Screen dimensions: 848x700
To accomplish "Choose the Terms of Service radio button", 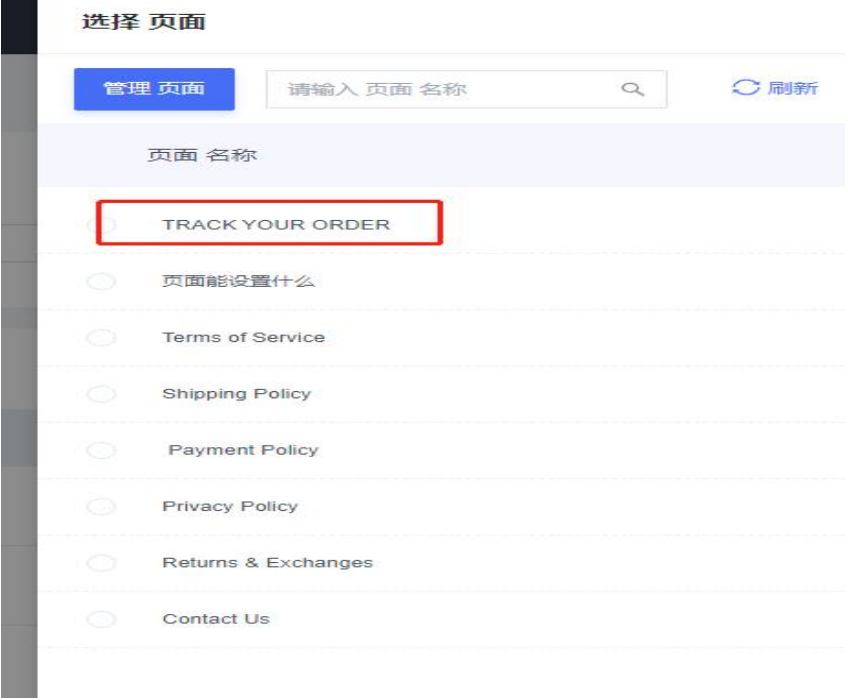I will pyautogui.click(x=102, y=338).
